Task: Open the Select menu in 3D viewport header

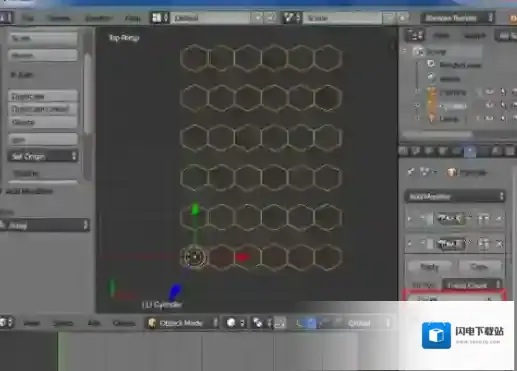Action: tap(62, 323)
